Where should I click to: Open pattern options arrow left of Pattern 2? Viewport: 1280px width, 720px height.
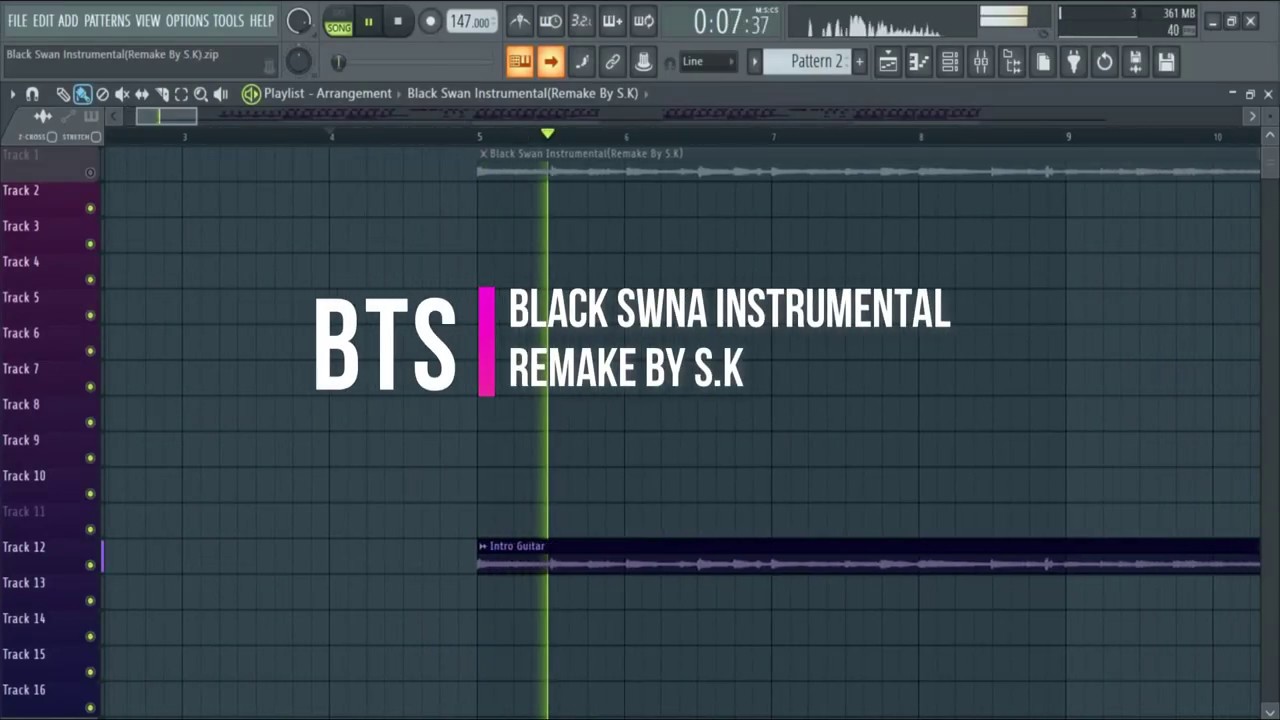(755, 62)
